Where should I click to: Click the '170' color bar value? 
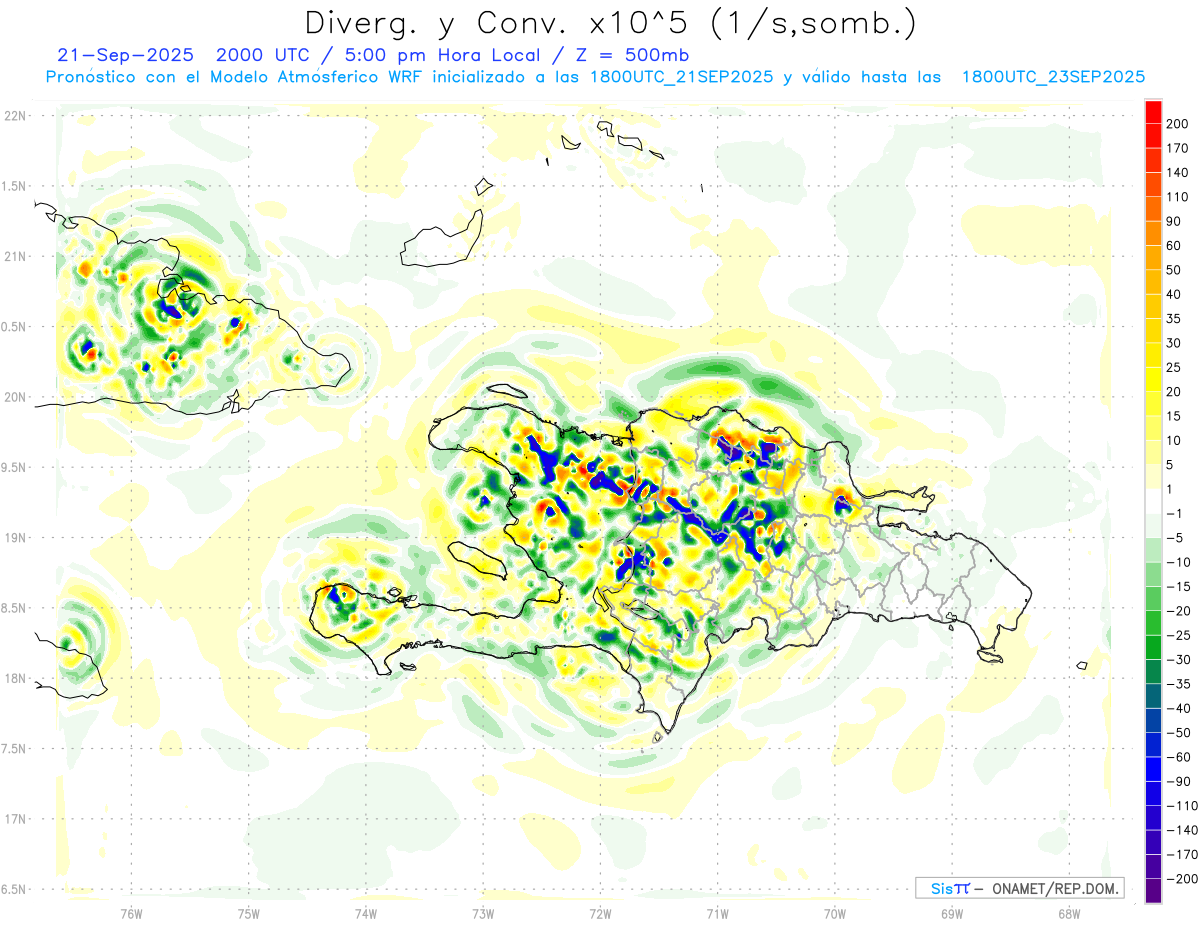[x=1178, y=149]
